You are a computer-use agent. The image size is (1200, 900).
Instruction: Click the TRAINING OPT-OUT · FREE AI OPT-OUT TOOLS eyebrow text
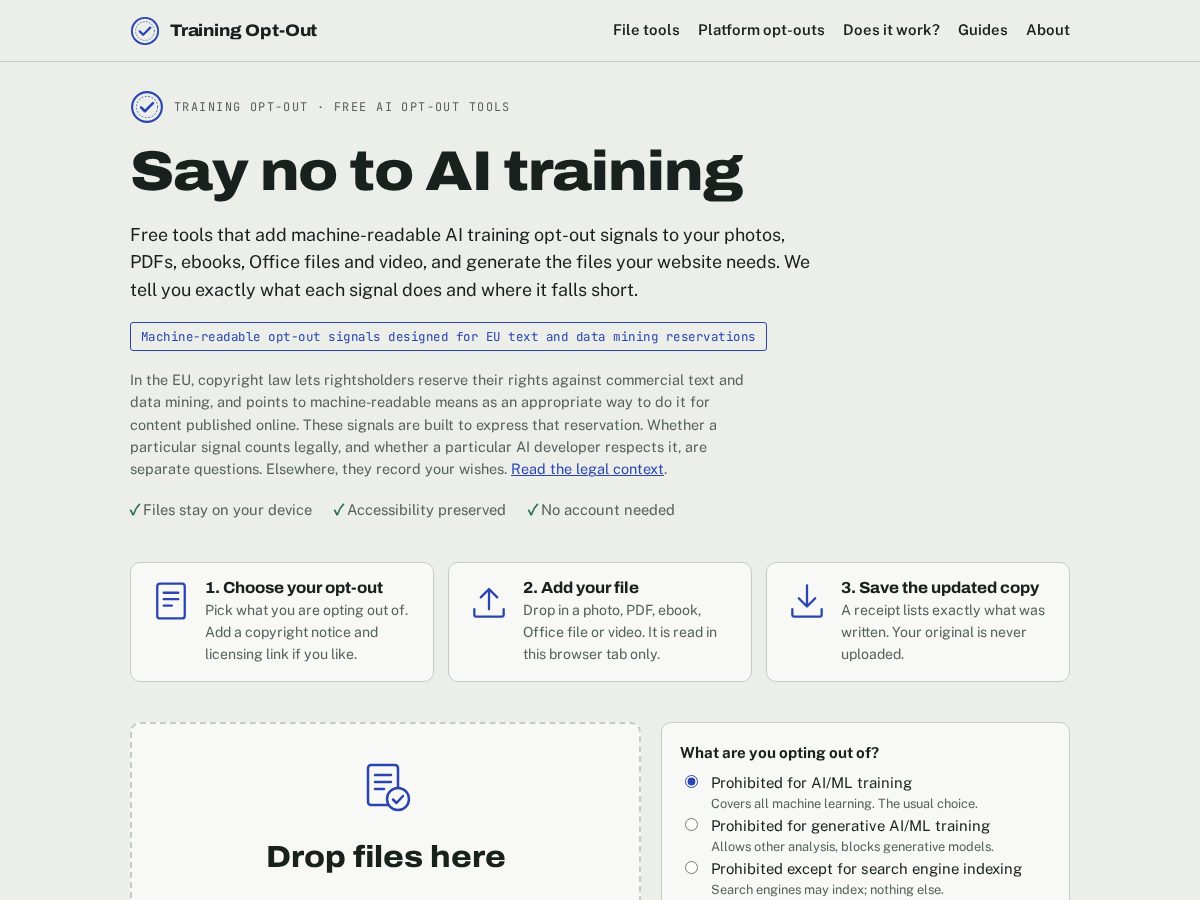pos(342,107)
